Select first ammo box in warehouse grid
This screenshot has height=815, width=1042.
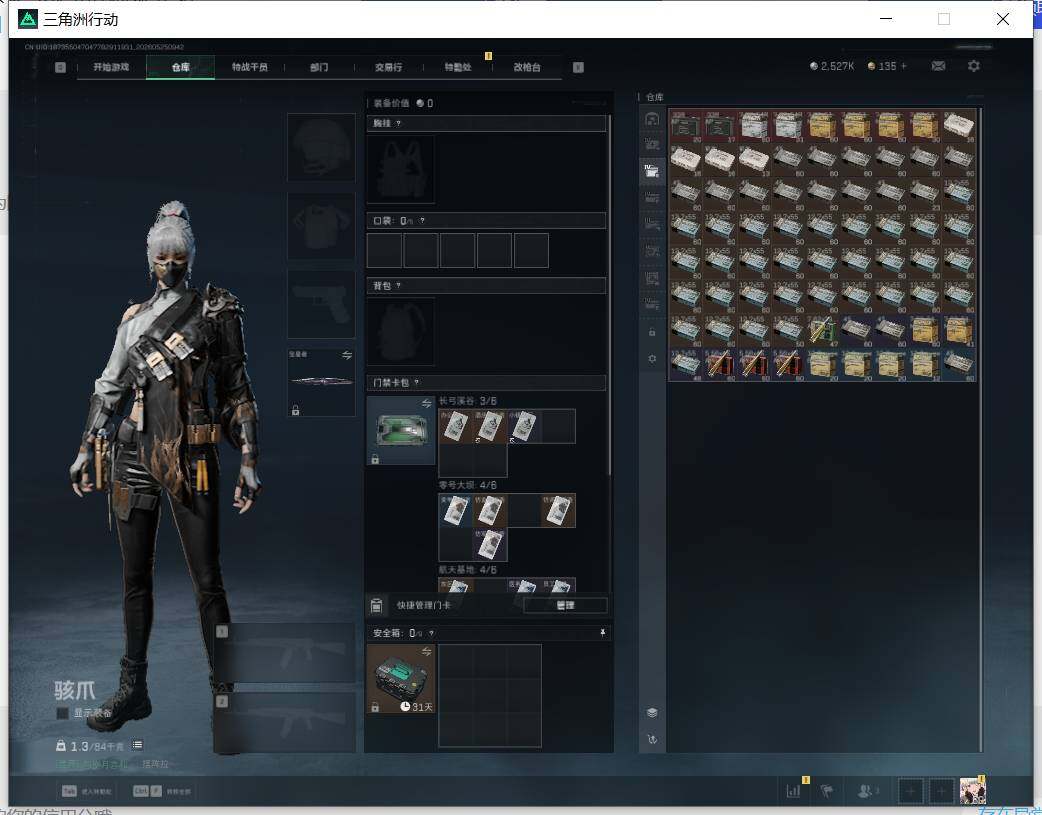[x=686, y=126]
